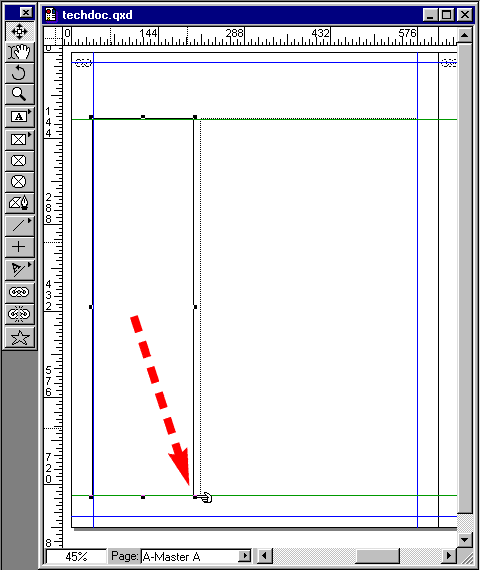Select the diagonal Line tool
Viewport: 480px width, 570px height.
[20, 226]
